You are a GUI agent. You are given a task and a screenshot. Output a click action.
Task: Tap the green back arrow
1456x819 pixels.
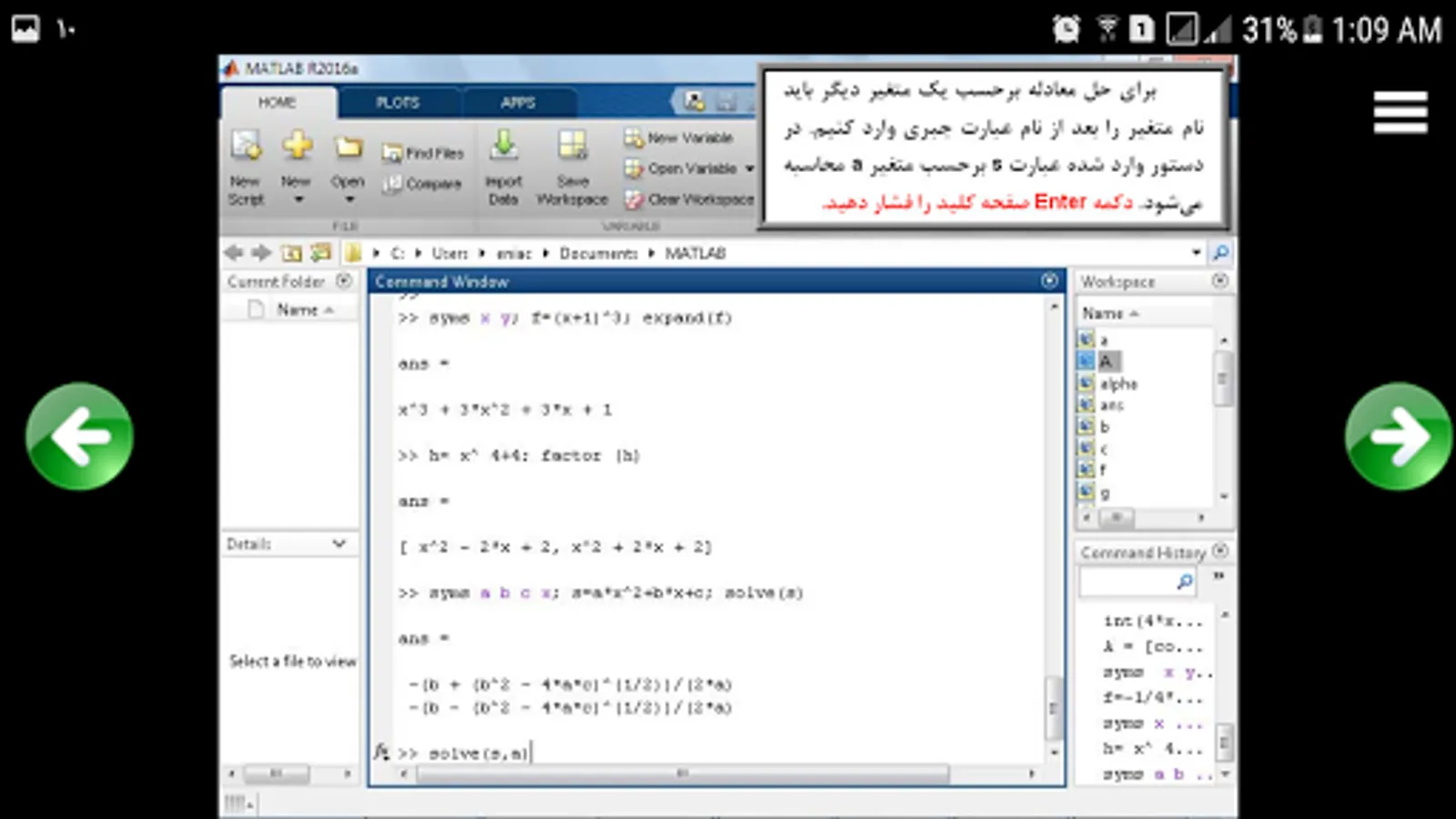coord(80,437)
